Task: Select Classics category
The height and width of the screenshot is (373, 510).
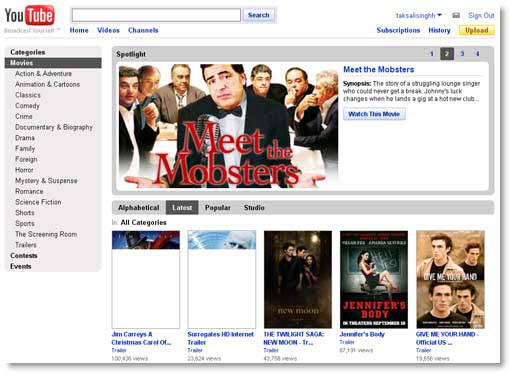Action: [x=28, y=95]
